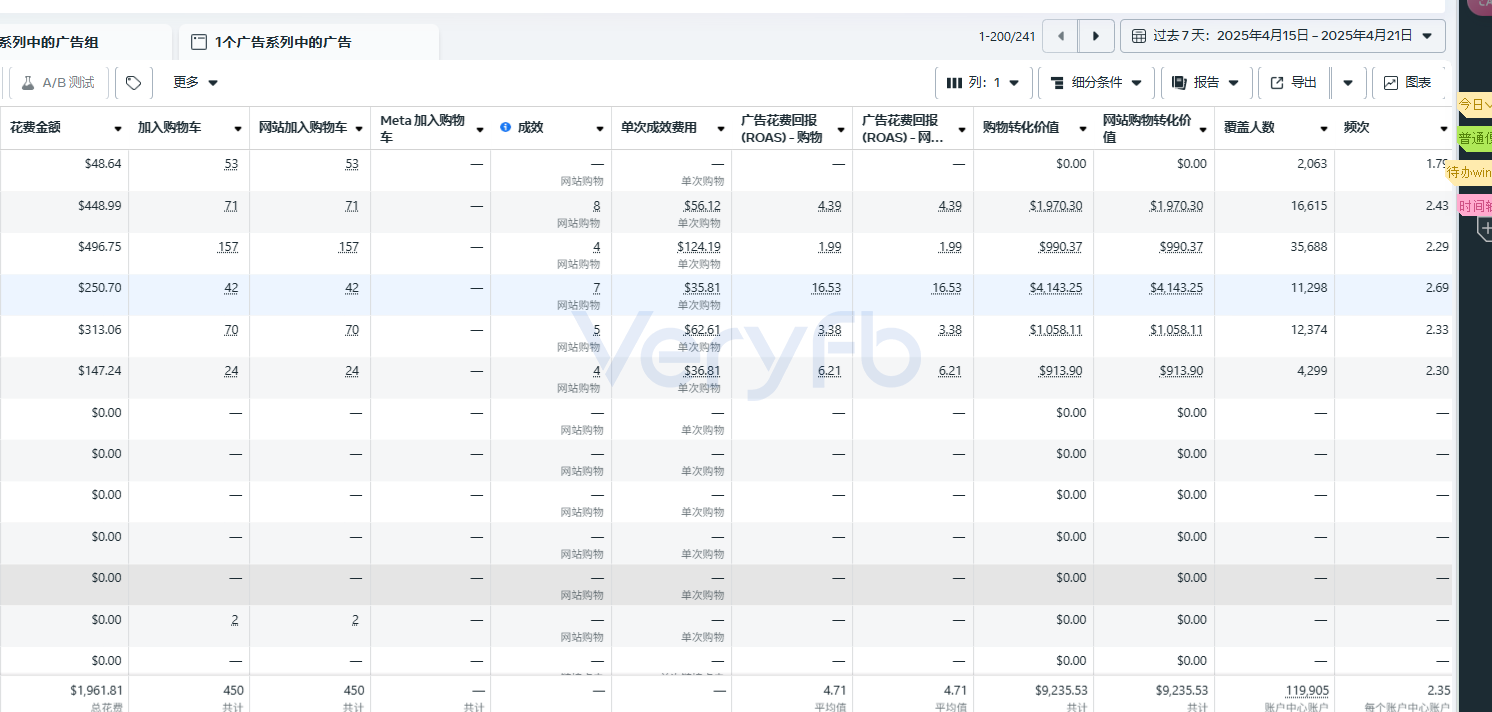Click result value 7 in 成效 column
The width and height of the screenshot is (1492, 712).
tap(596, 288)
